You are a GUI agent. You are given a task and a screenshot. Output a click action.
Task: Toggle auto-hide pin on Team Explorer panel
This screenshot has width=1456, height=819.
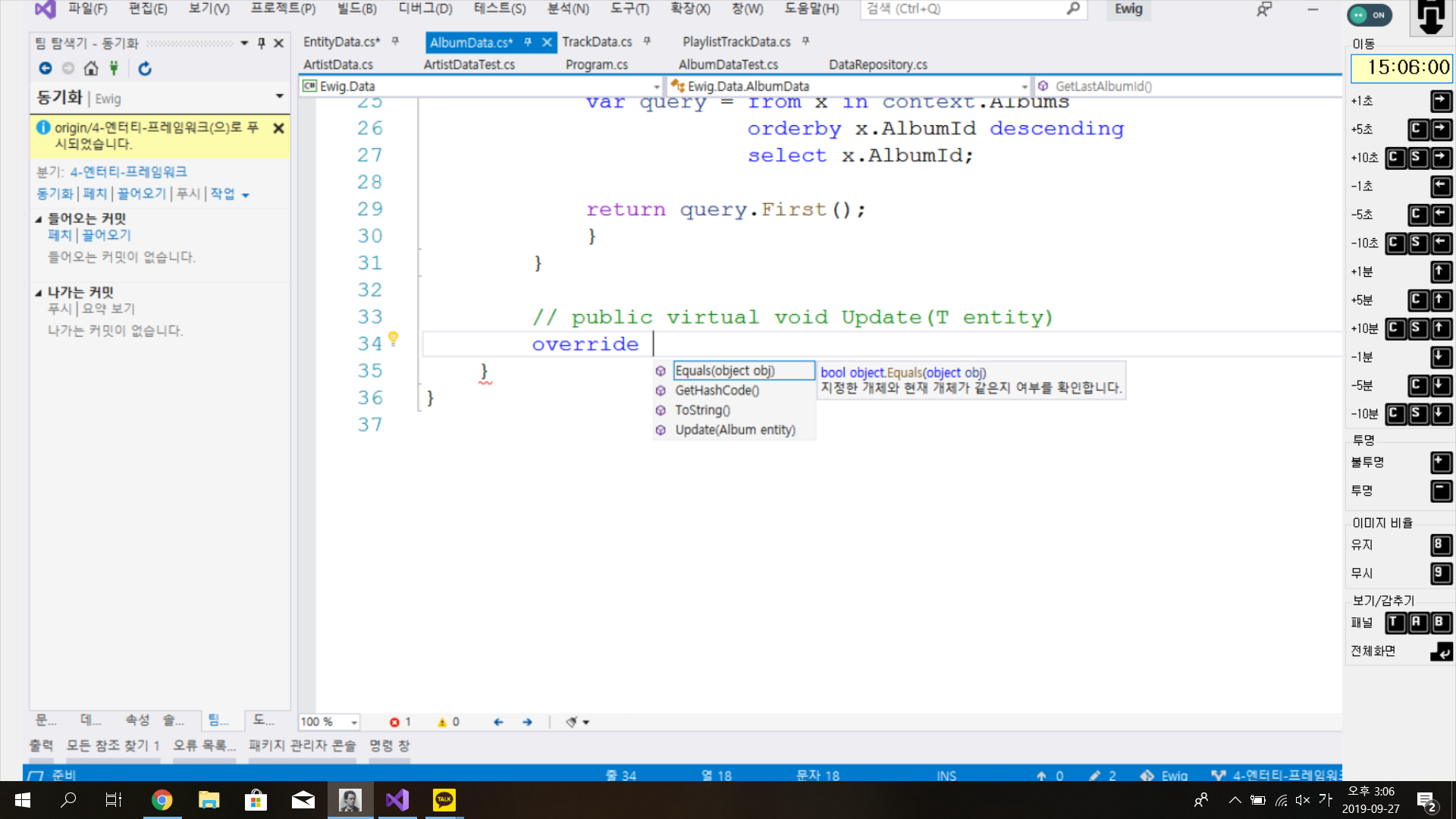point(262,43)
